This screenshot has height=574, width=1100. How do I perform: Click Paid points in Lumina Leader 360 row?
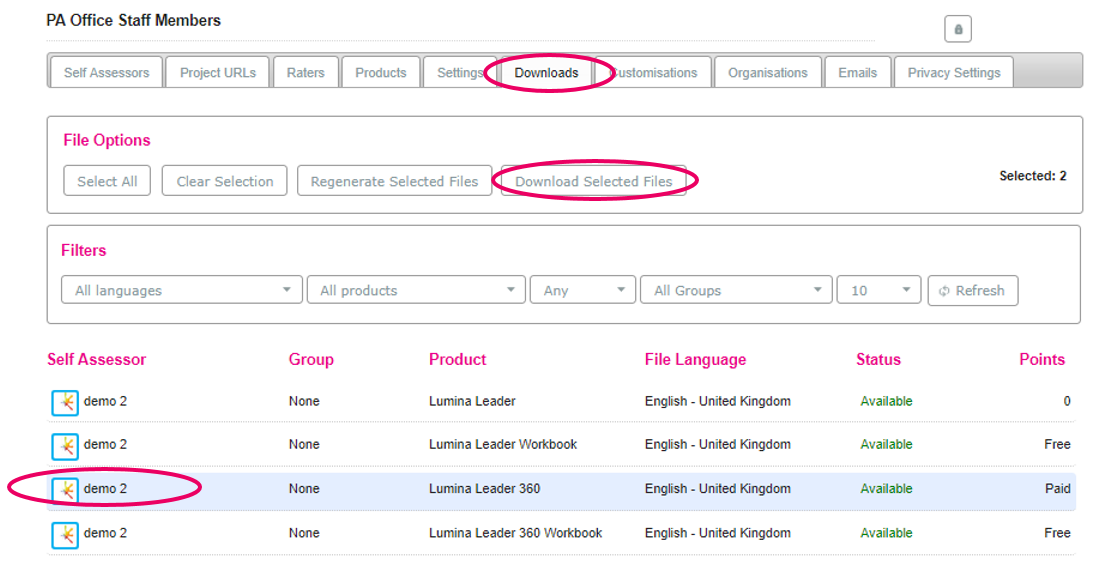click(1057, 488)
